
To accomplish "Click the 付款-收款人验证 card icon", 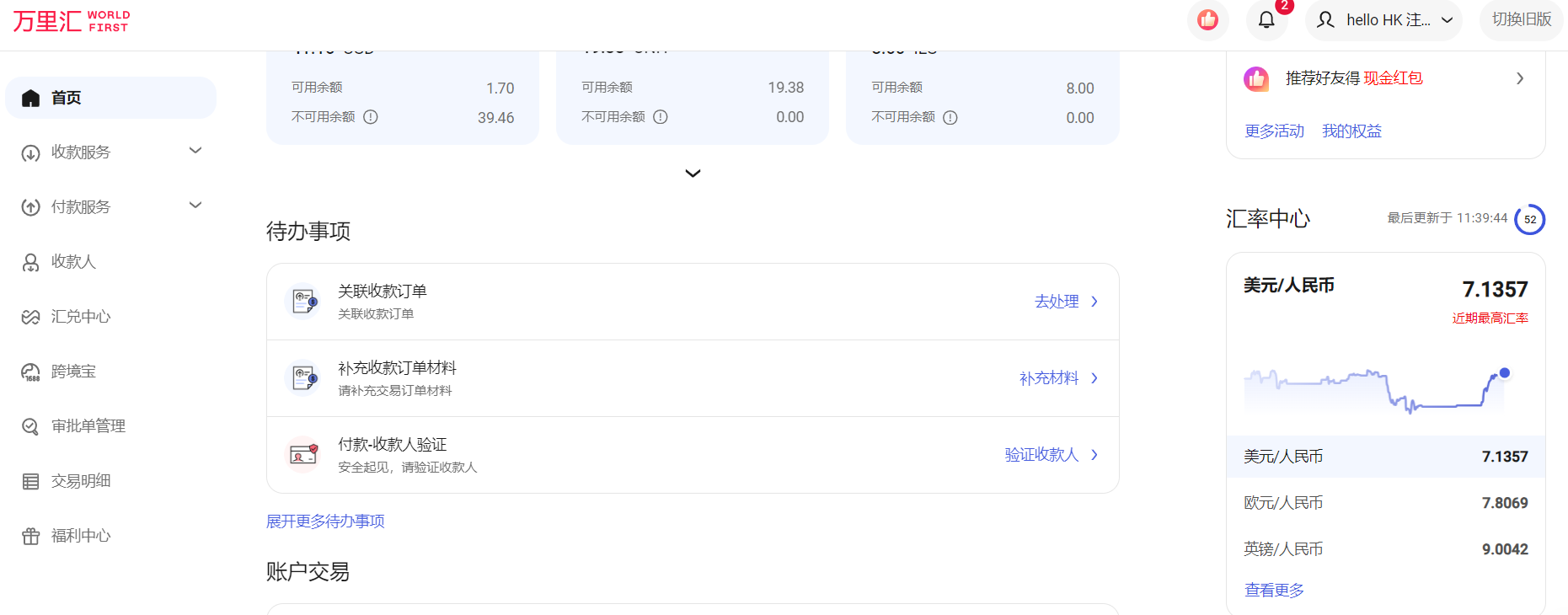I will pyautogui.click(x=303, y=455).
